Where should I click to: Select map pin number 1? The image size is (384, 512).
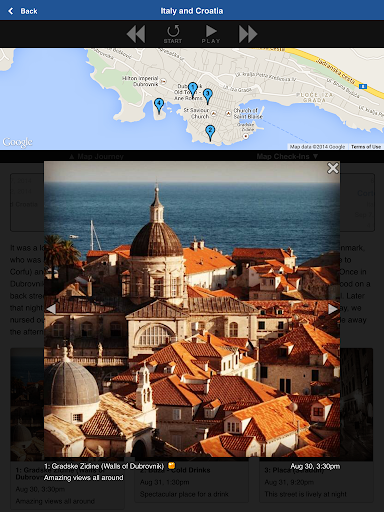192,90
